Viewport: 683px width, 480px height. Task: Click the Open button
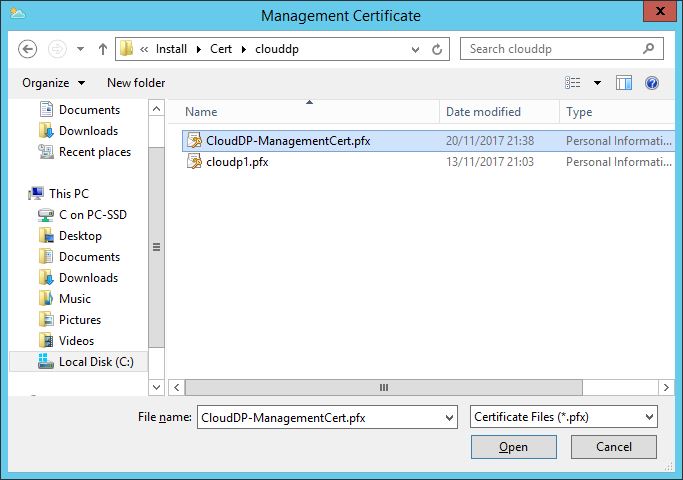coord(514,447)
